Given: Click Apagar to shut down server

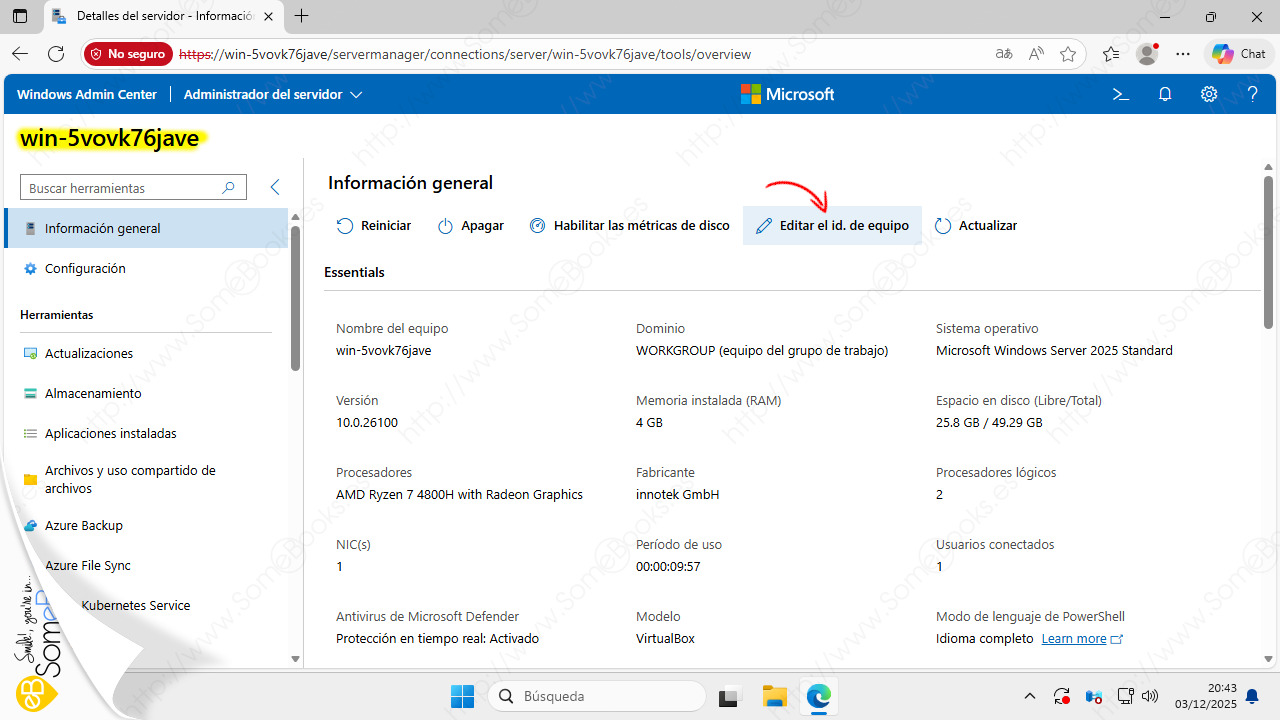Looking at the screenshot, I should (471, 226).
